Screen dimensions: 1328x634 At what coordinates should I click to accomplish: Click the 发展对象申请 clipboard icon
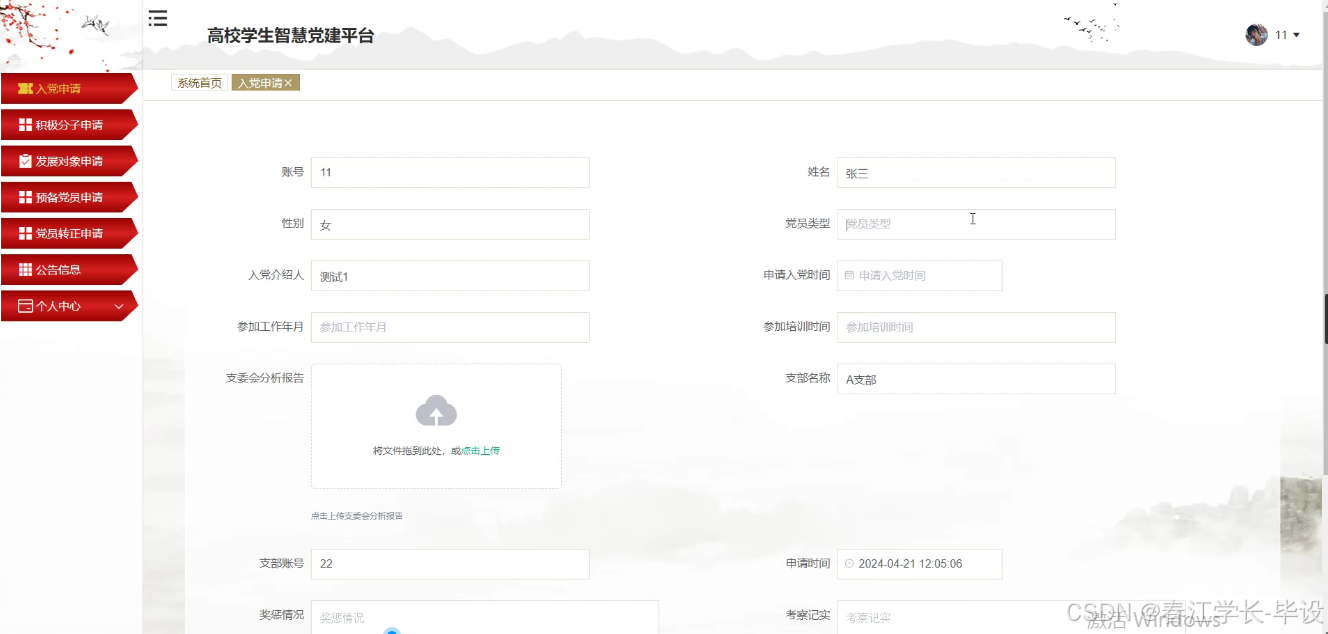[x=26, y=161]
